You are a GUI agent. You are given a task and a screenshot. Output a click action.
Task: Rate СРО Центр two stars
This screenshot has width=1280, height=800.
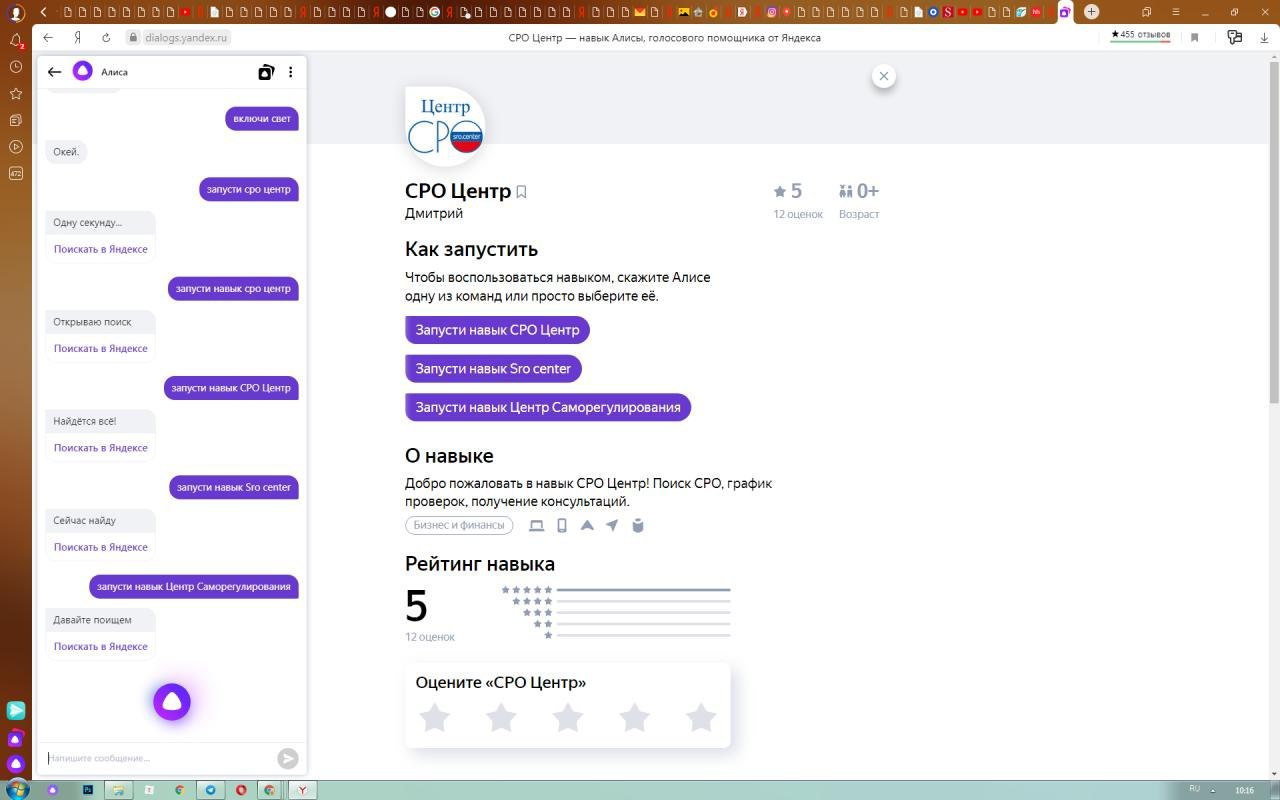pyautogui.click(x=501, y=717)
